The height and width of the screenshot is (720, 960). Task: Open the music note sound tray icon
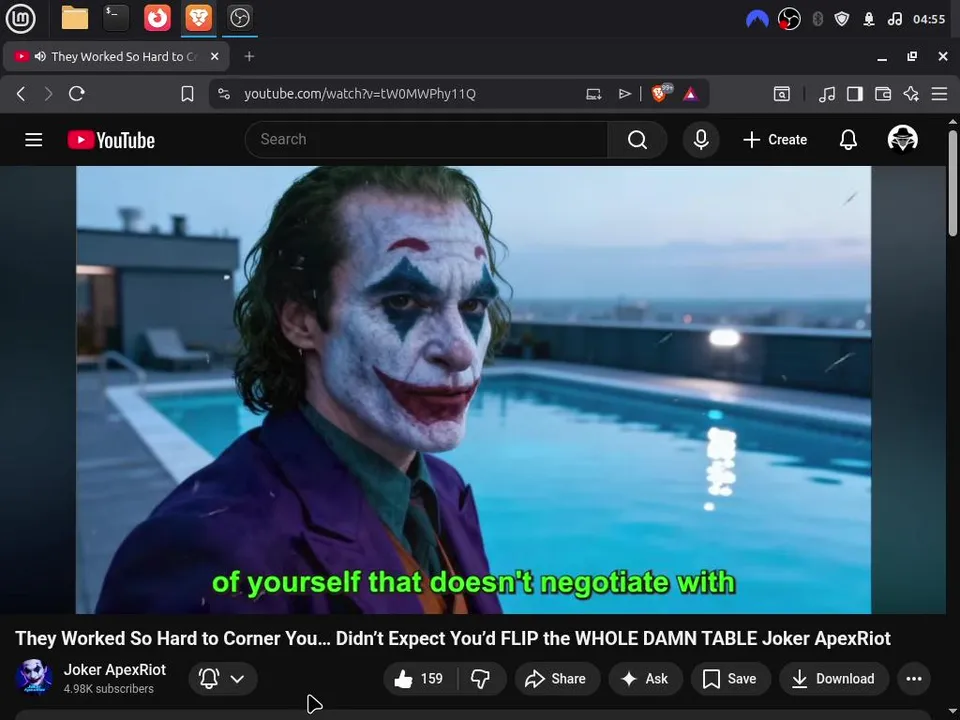point(894,19)
